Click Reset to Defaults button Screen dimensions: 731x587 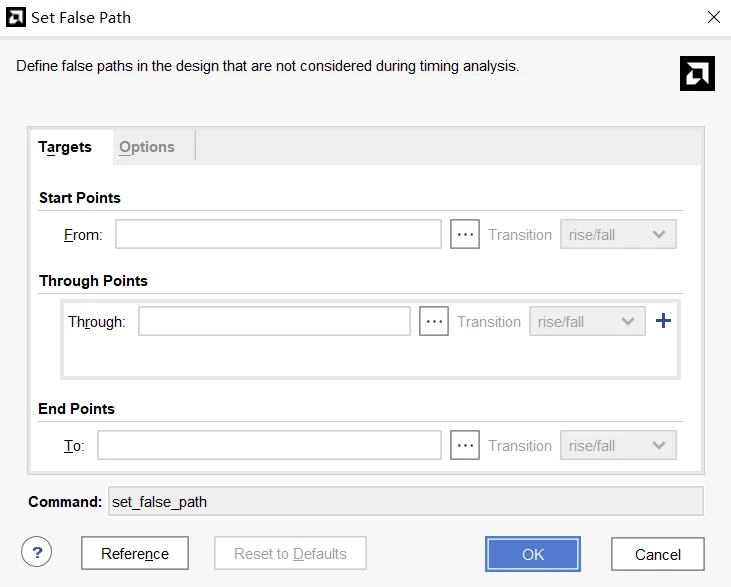point(290,554)
